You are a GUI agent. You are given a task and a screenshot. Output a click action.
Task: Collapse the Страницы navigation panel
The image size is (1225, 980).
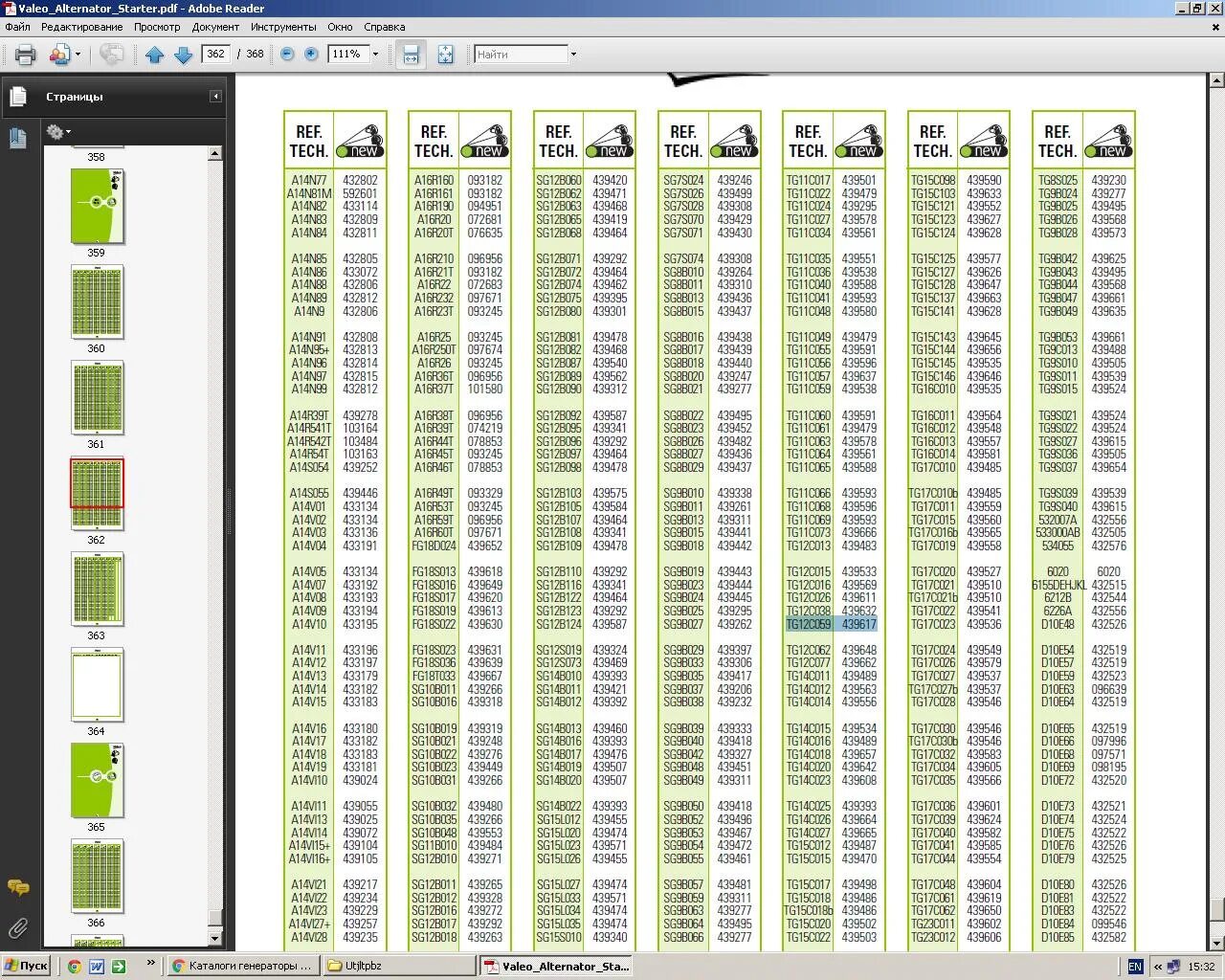click(215, 97)
